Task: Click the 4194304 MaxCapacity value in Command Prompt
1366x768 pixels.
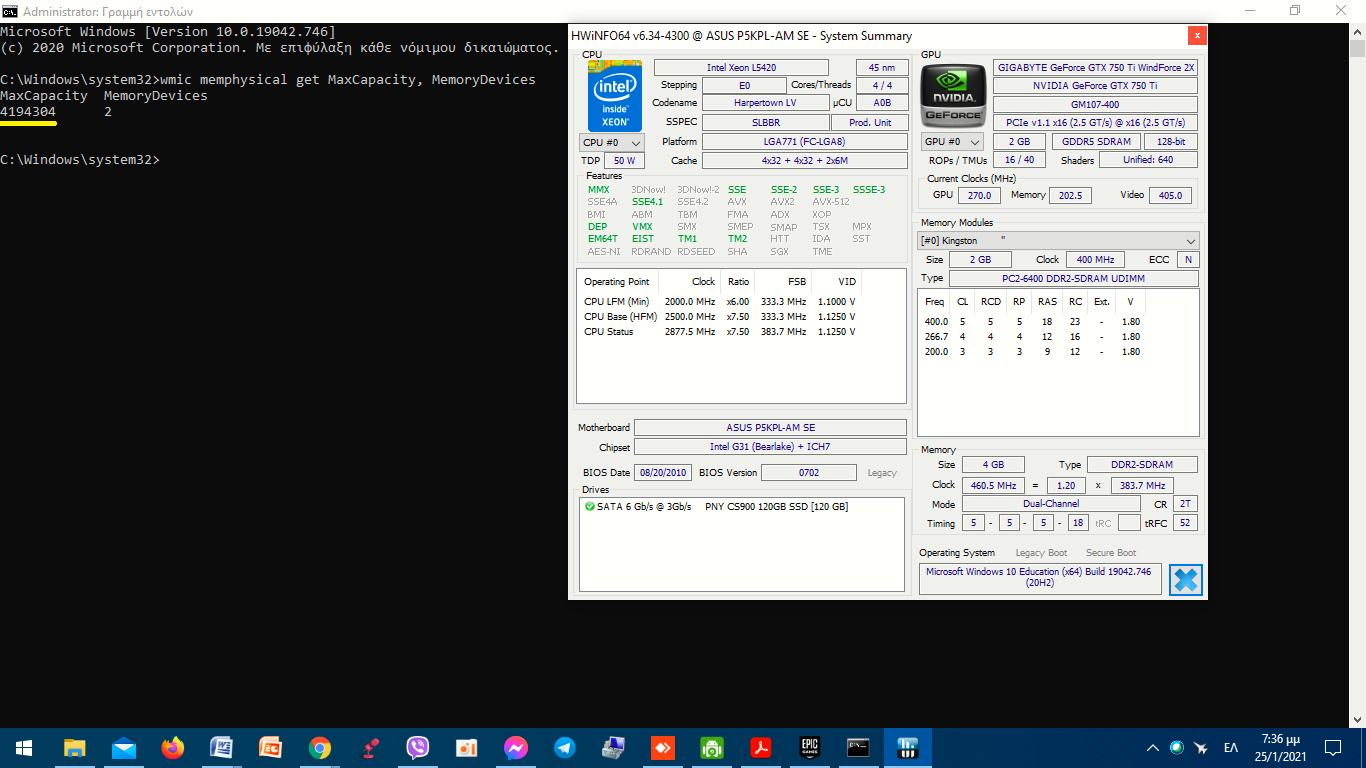Action: 28,112
